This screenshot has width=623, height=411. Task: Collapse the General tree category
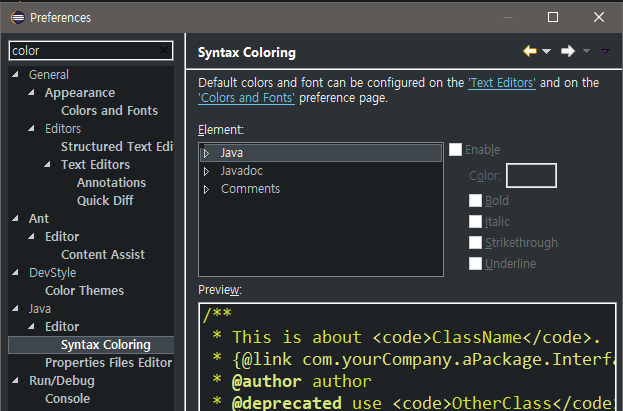click(x=16, y=75)
